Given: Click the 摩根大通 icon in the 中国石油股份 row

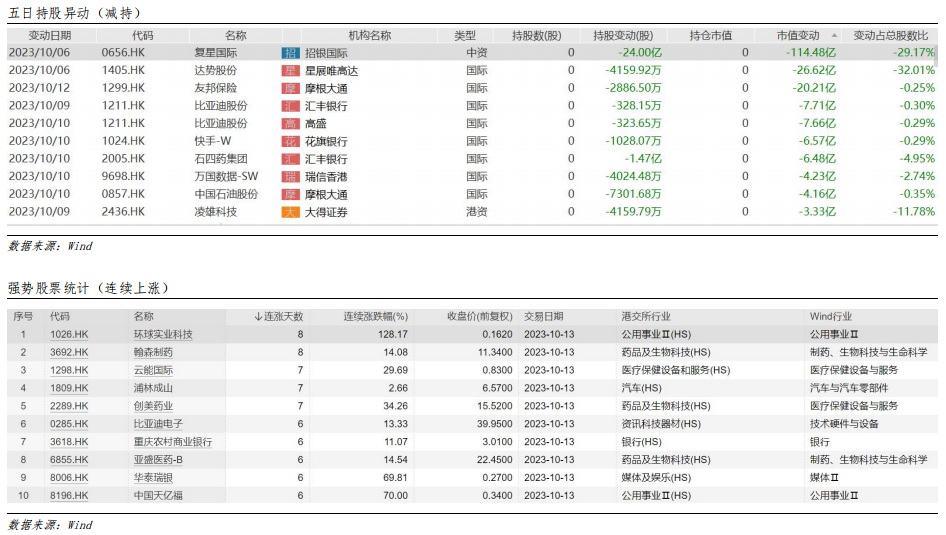Looking at the screenshot, I should 291,195.
